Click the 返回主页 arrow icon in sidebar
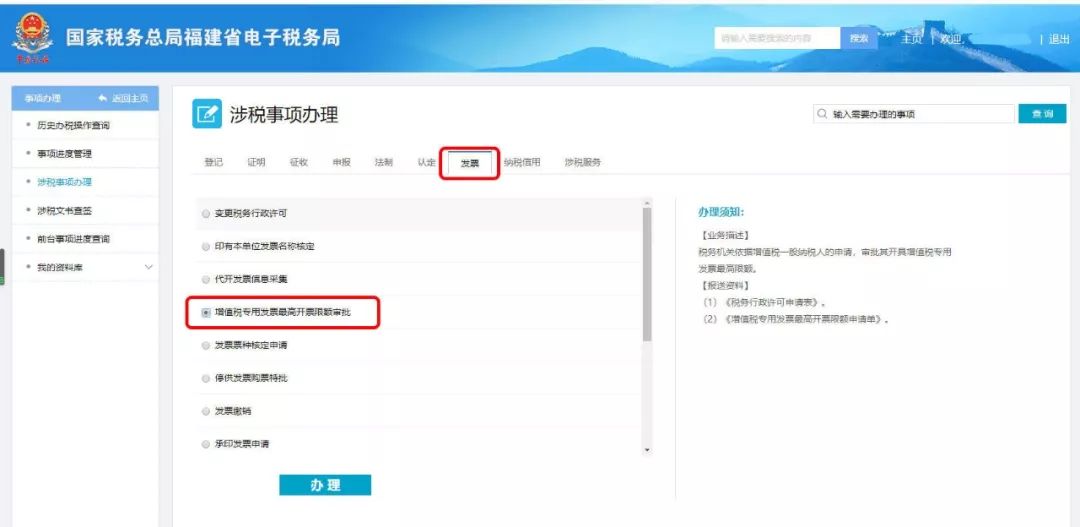Image resolution: width=1080 pixels, height=527 pixels. (x=103, y=98)
